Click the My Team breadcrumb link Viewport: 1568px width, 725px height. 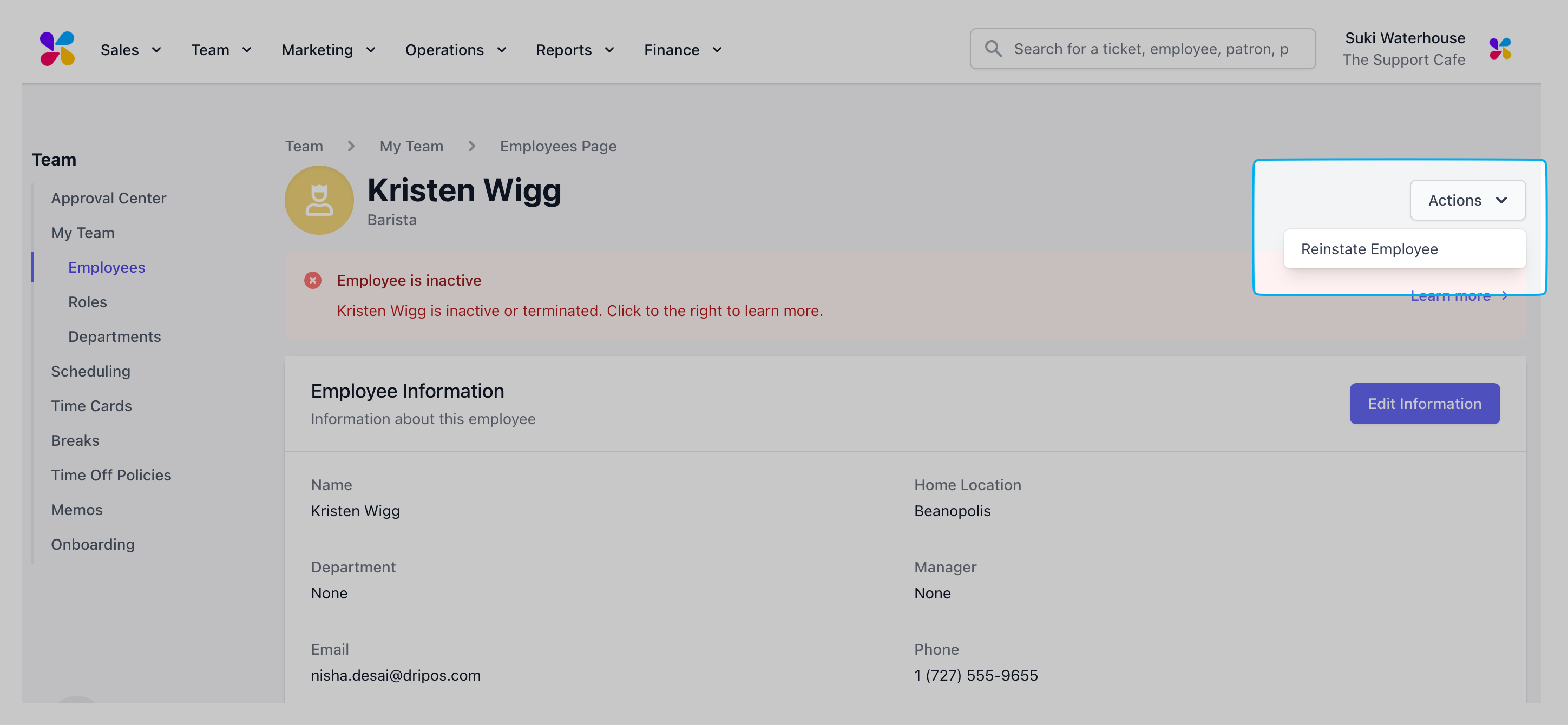coord(411,146)
